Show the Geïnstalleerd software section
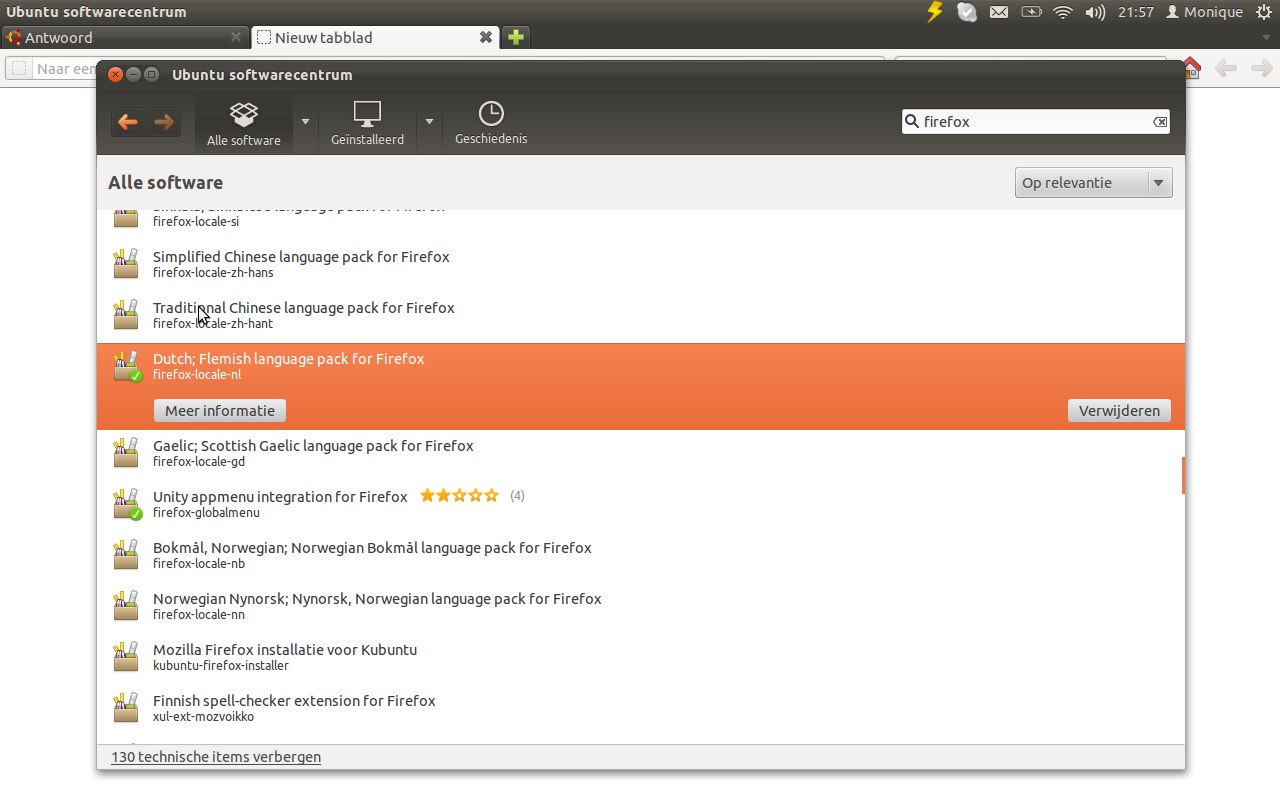The image size is (1280, 800). 368,124
